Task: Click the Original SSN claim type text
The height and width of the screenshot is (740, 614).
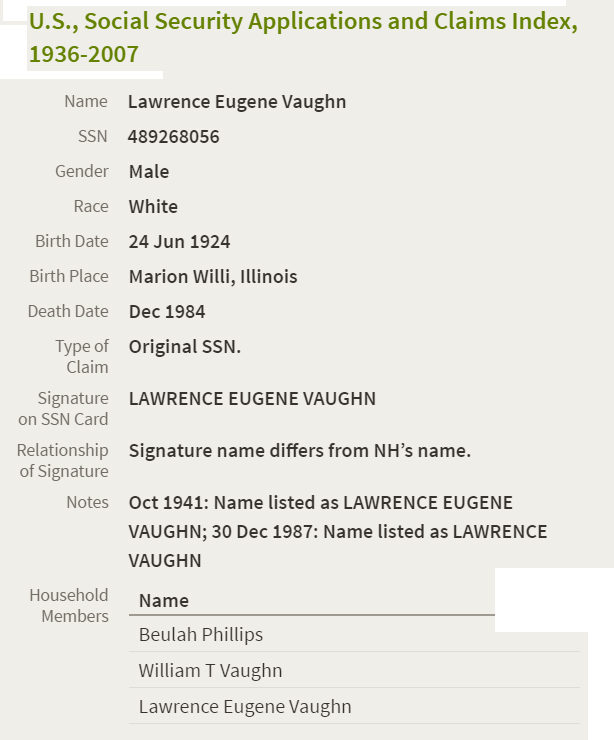Action: (x=185, y=347)
